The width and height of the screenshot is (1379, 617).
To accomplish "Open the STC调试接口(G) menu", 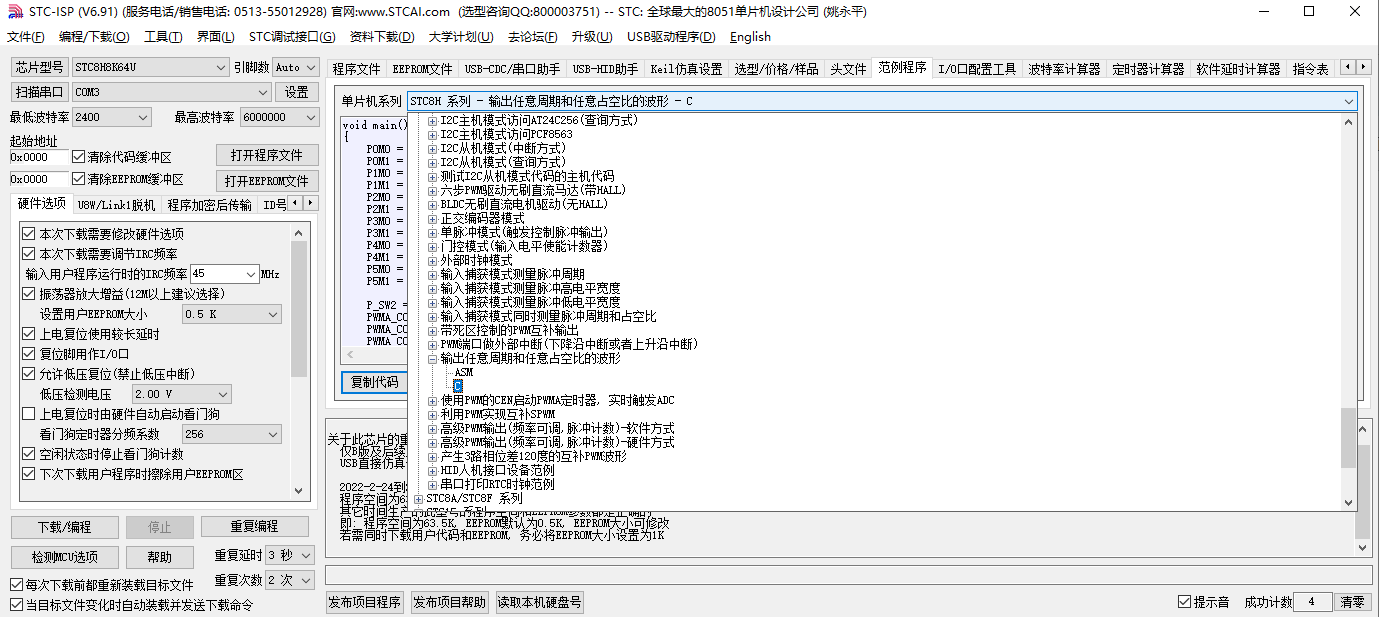I will click(x=291, y=37).
